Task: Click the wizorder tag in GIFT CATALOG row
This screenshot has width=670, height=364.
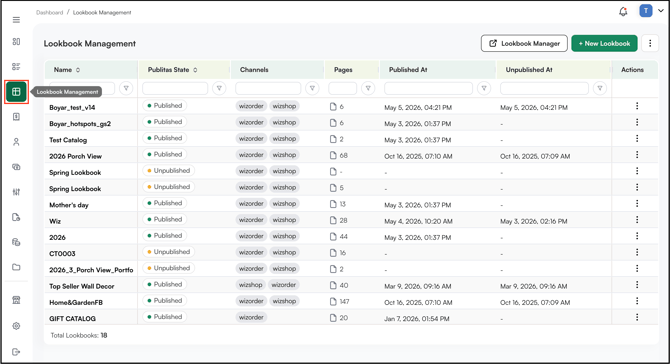Action: (251, 317)
